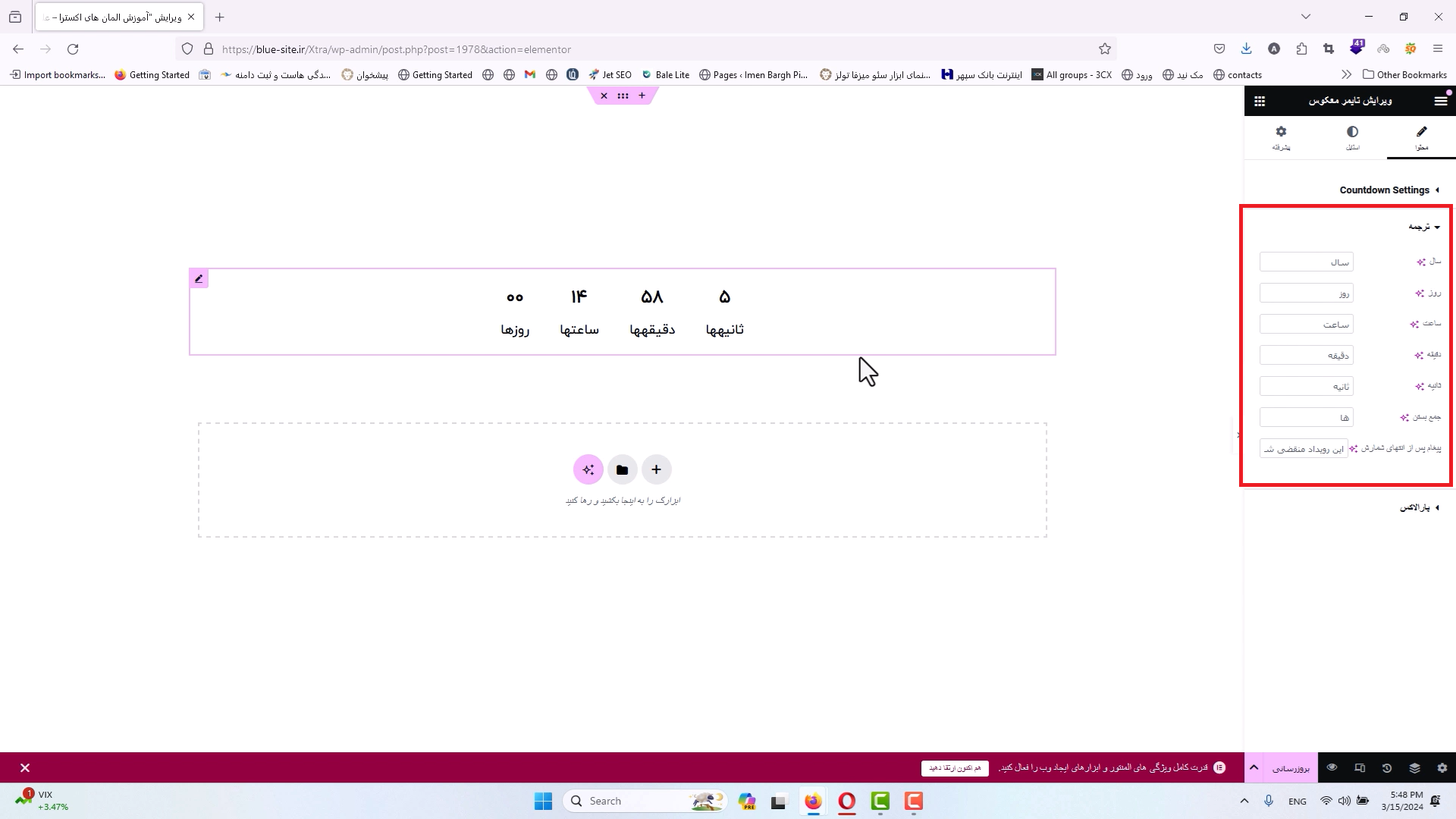Image resolution: width=1456 pixels, height=819 pixels.
Task: Open the revision History icon
Action: (1386, 767)
